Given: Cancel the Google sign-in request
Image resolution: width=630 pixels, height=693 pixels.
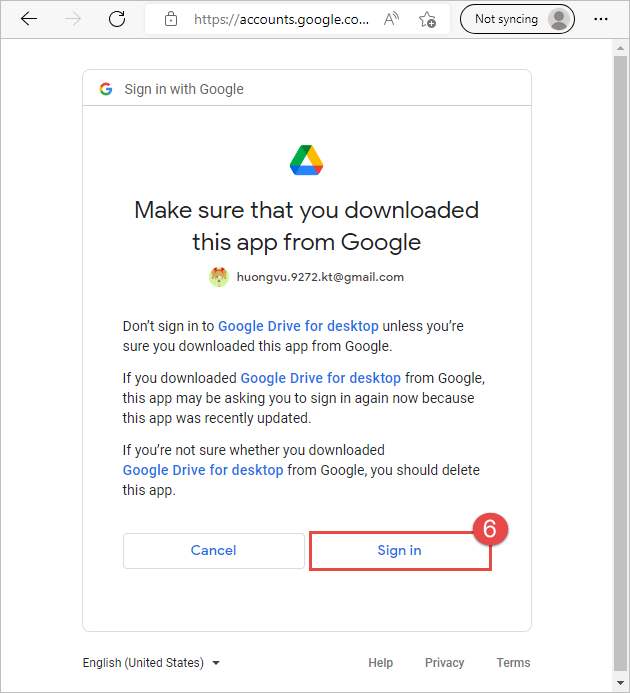Looking at the screenshot, I should point(214,550).
